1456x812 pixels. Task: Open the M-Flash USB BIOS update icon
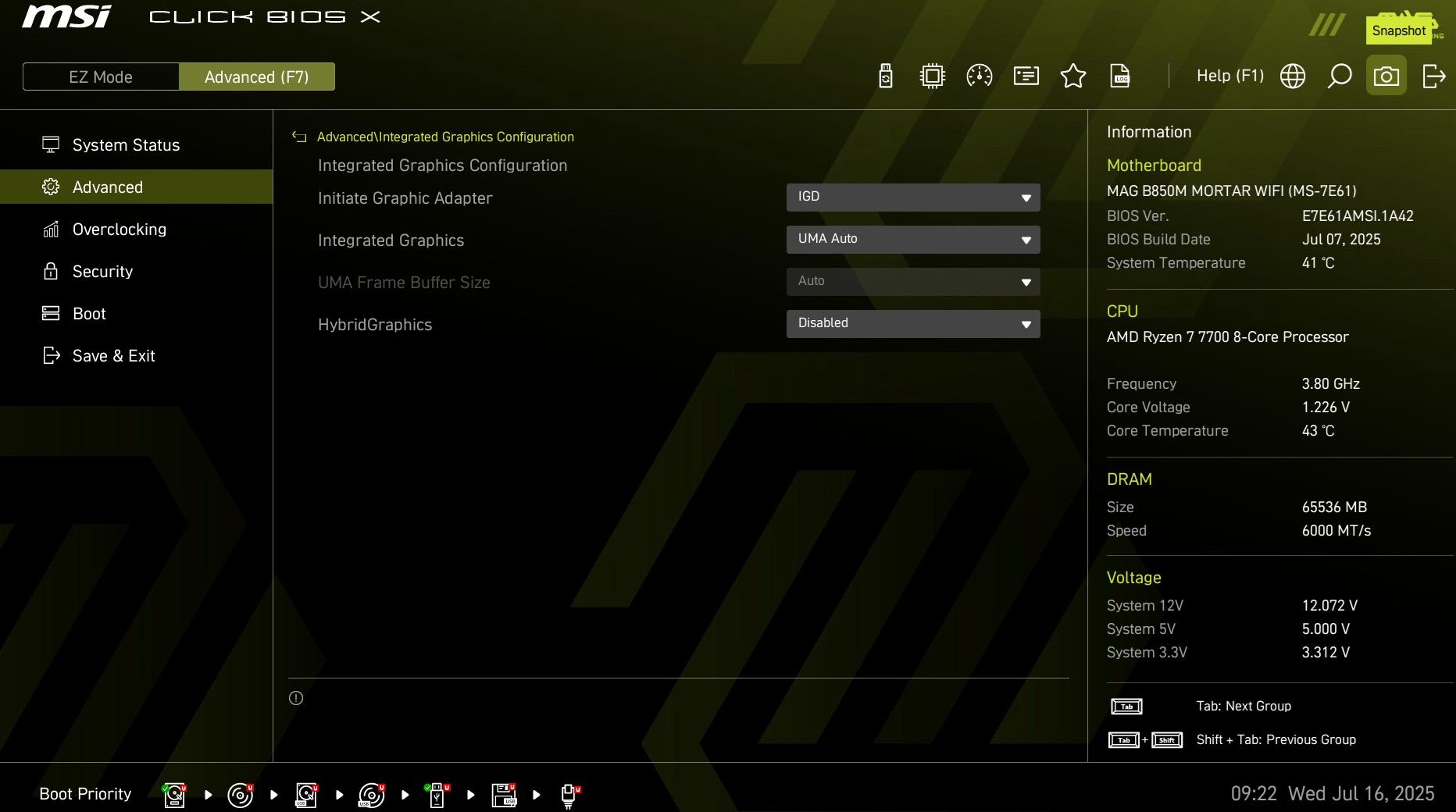[x=886, y=76]
